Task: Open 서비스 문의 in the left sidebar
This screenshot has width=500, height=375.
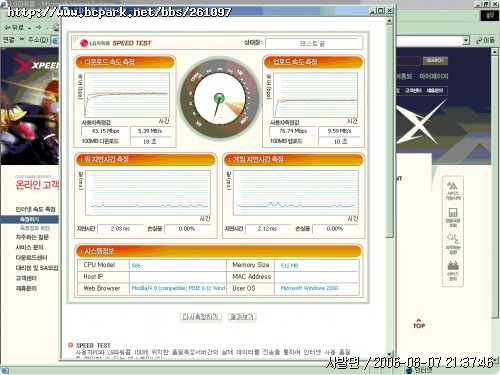Action: click(x=29, y=247)
